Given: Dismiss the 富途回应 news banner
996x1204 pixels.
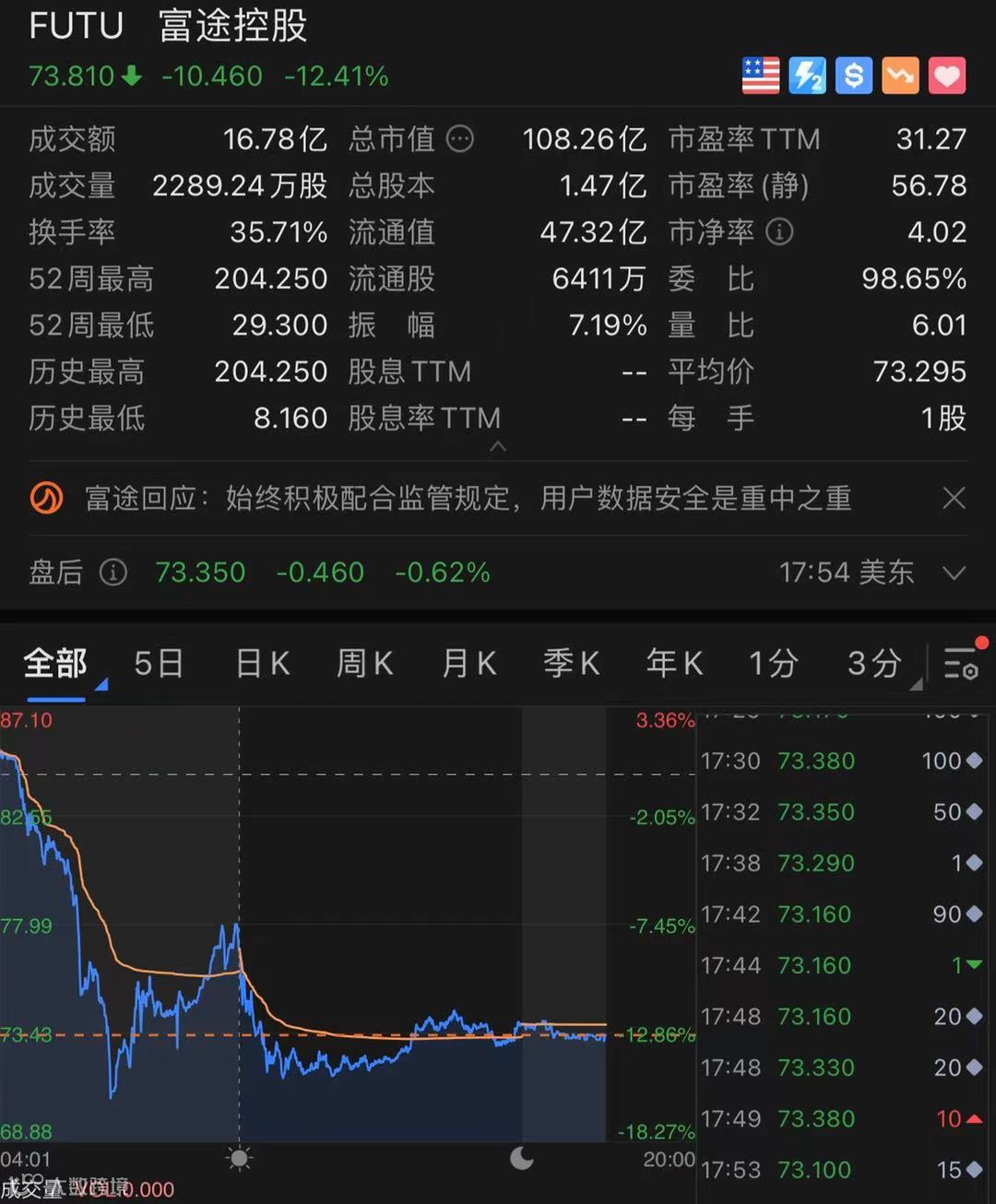Looking at the screenshot, I should pos(954,499).
